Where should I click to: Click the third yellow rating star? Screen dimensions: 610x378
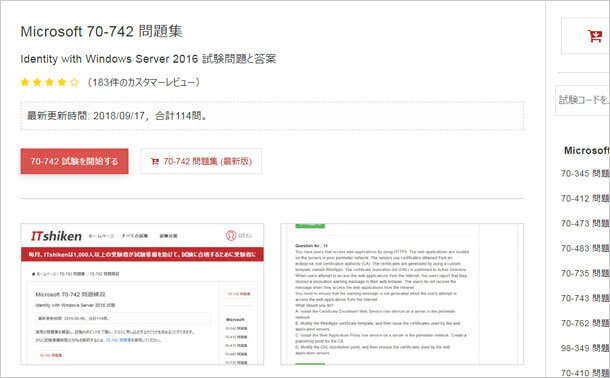coord(49,82)
